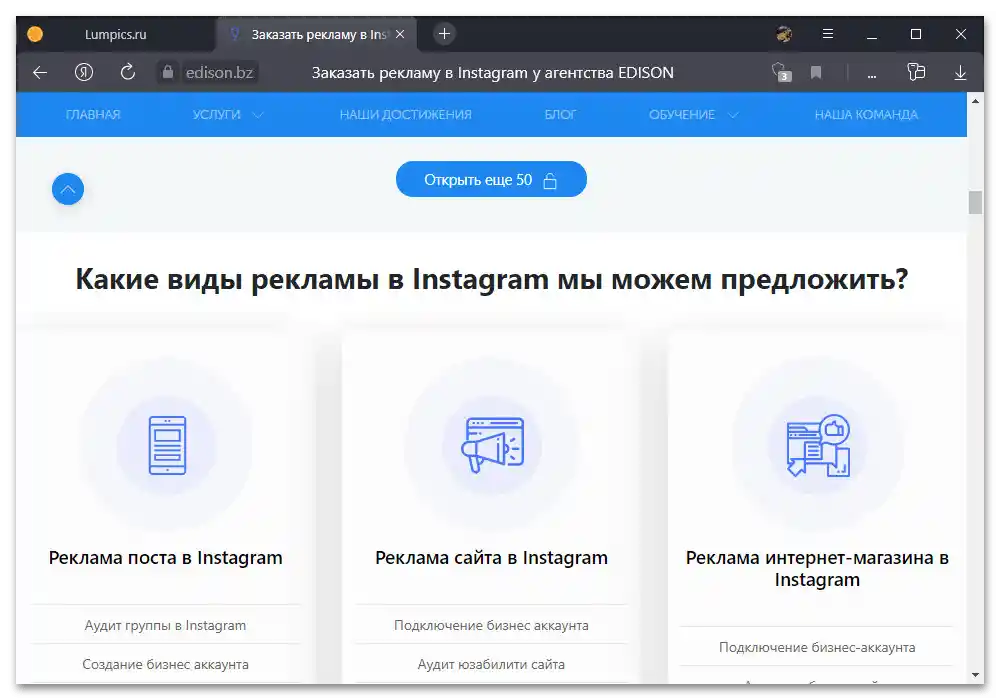Click the scrollbar down arrow
Image resolution: width=1000 pixels, height=700 pixels.
coord(975,675)
